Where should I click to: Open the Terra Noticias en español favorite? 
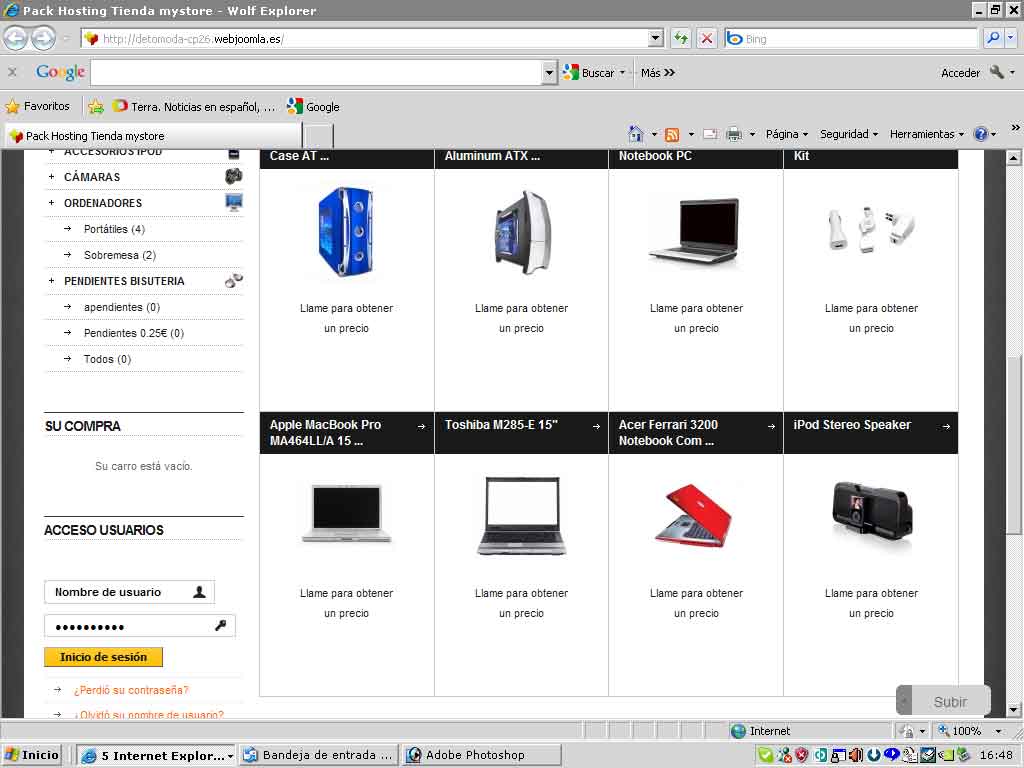[193, 106]
